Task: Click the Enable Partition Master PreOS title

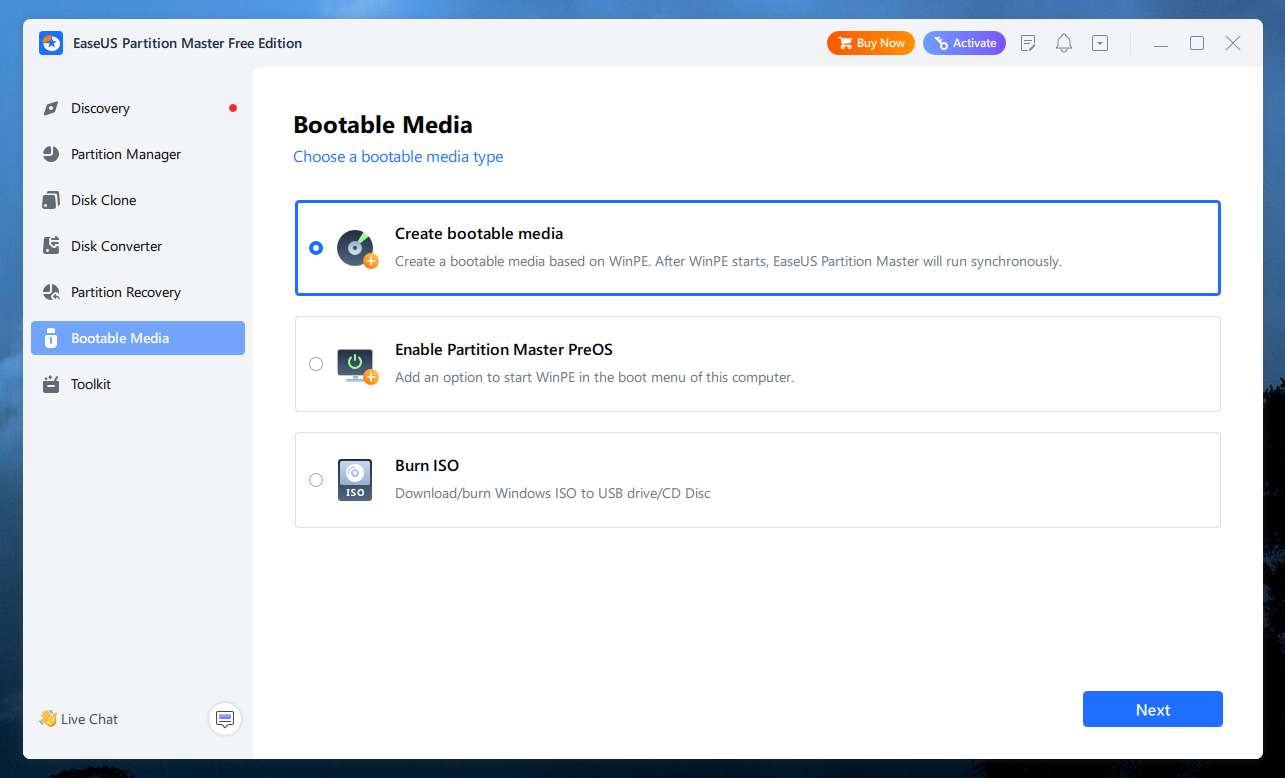Action: click(x=504, y=349)
